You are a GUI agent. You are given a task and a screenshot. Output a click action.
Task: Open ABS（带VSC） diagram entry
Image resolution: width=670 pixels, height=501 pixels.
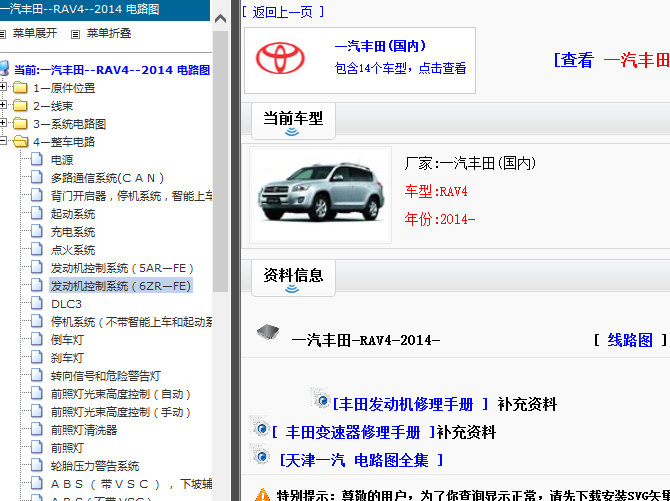(131, 483)
